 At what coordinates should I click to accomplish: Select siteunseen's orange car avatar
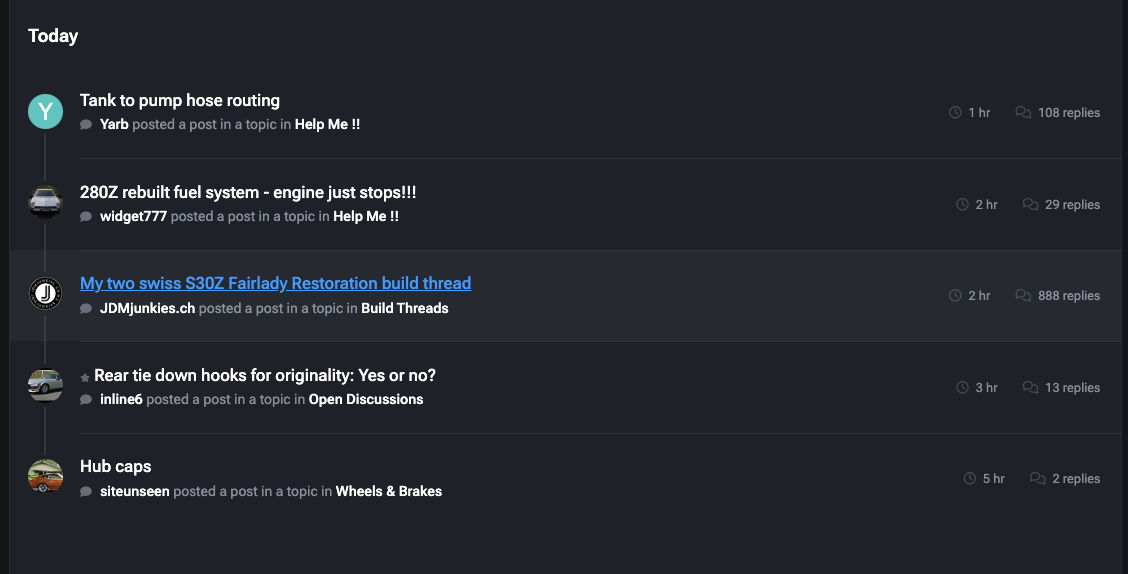[x=45, y=477]
